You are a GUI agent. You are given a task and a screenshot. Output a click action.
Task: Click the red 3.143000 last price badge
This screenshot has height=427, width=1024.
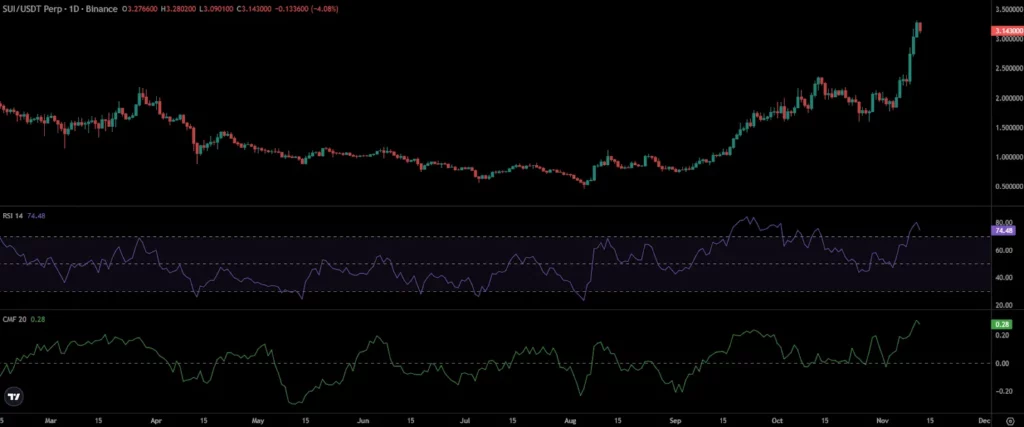tap(1007, 31)
